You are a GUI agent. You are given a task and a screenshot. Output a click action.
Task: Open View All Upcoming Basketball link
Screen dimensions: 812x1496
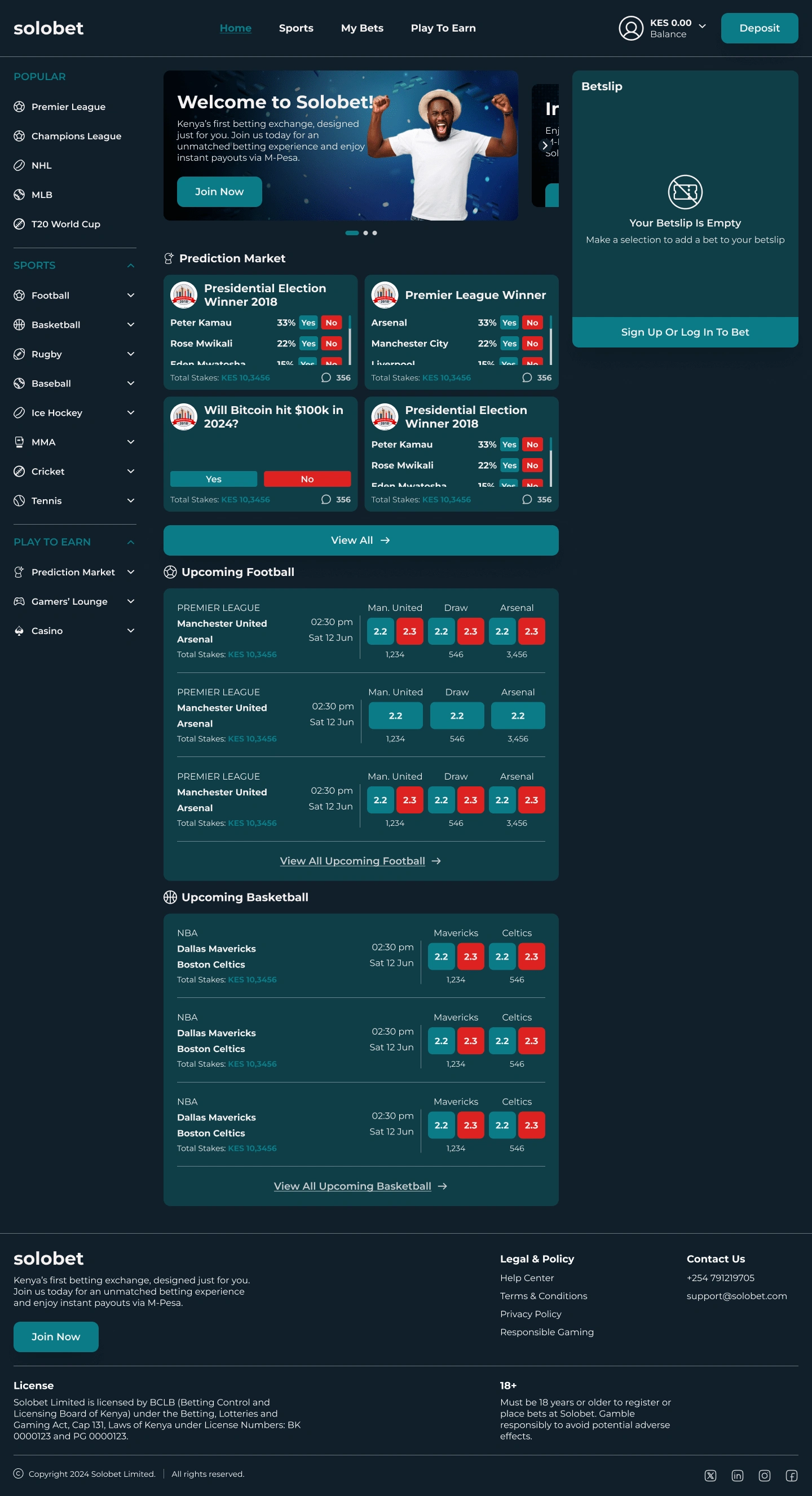pos(360,1186)
